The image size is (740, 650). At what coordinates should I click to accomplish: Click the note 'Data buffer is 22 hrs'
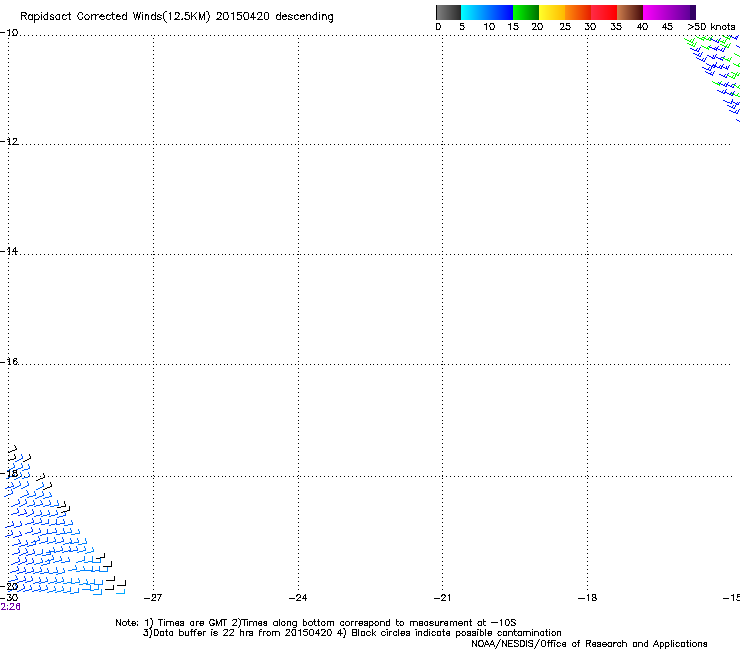(x=203, y=633)
